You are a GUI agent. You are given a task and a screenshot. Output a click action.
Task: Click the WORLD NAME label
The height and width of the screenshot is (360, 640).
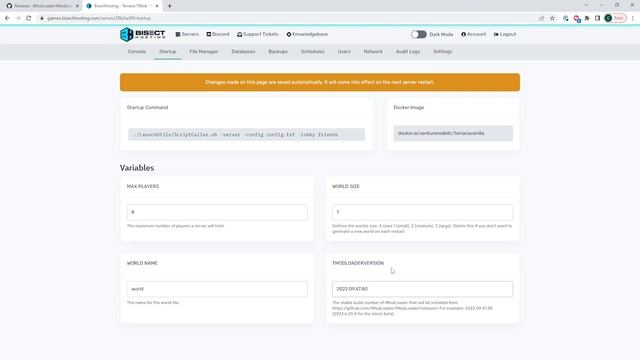click(x=142, y=263)
